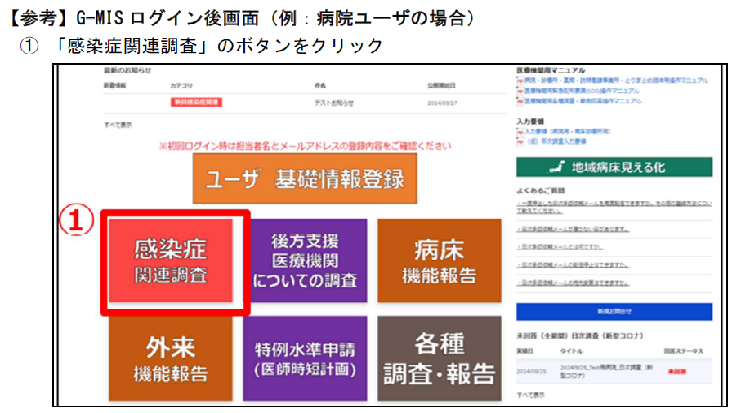The image size is (734, 413).
Task: Open the 各種調査・報告 brown tile
Action: (440, 358)
